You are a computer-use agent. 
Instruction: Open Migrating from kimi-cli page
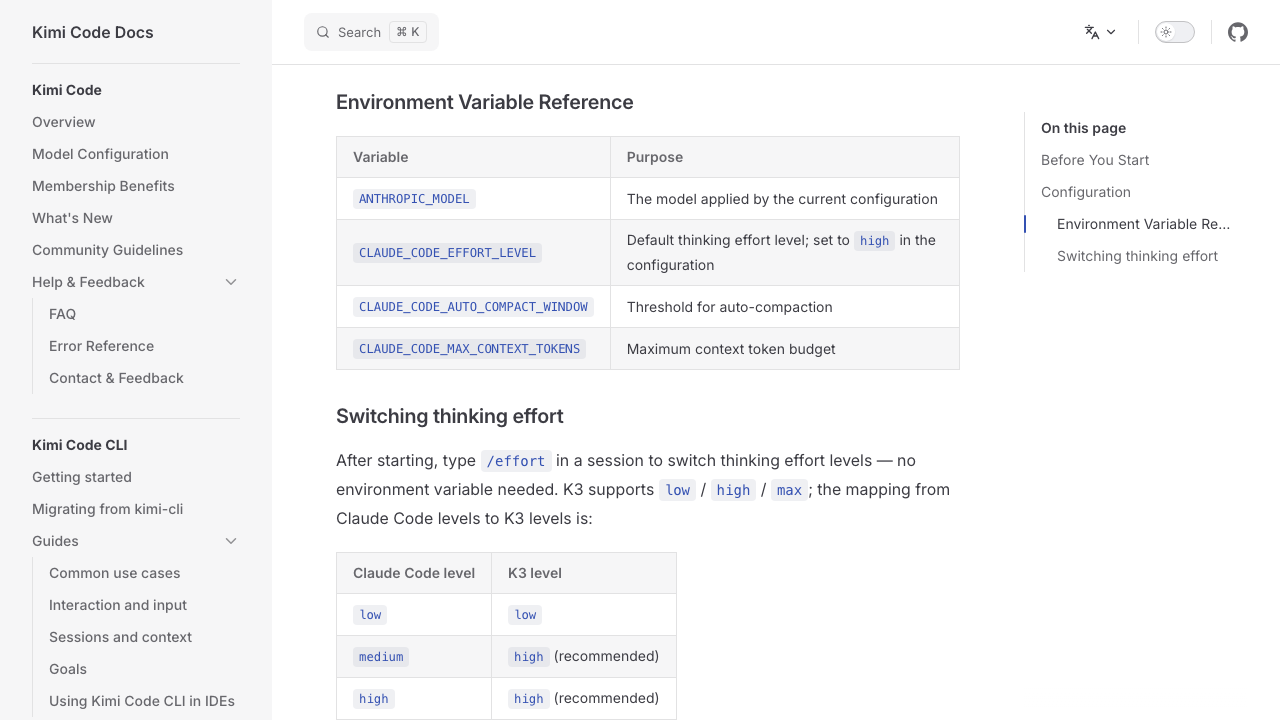point(107,509)
